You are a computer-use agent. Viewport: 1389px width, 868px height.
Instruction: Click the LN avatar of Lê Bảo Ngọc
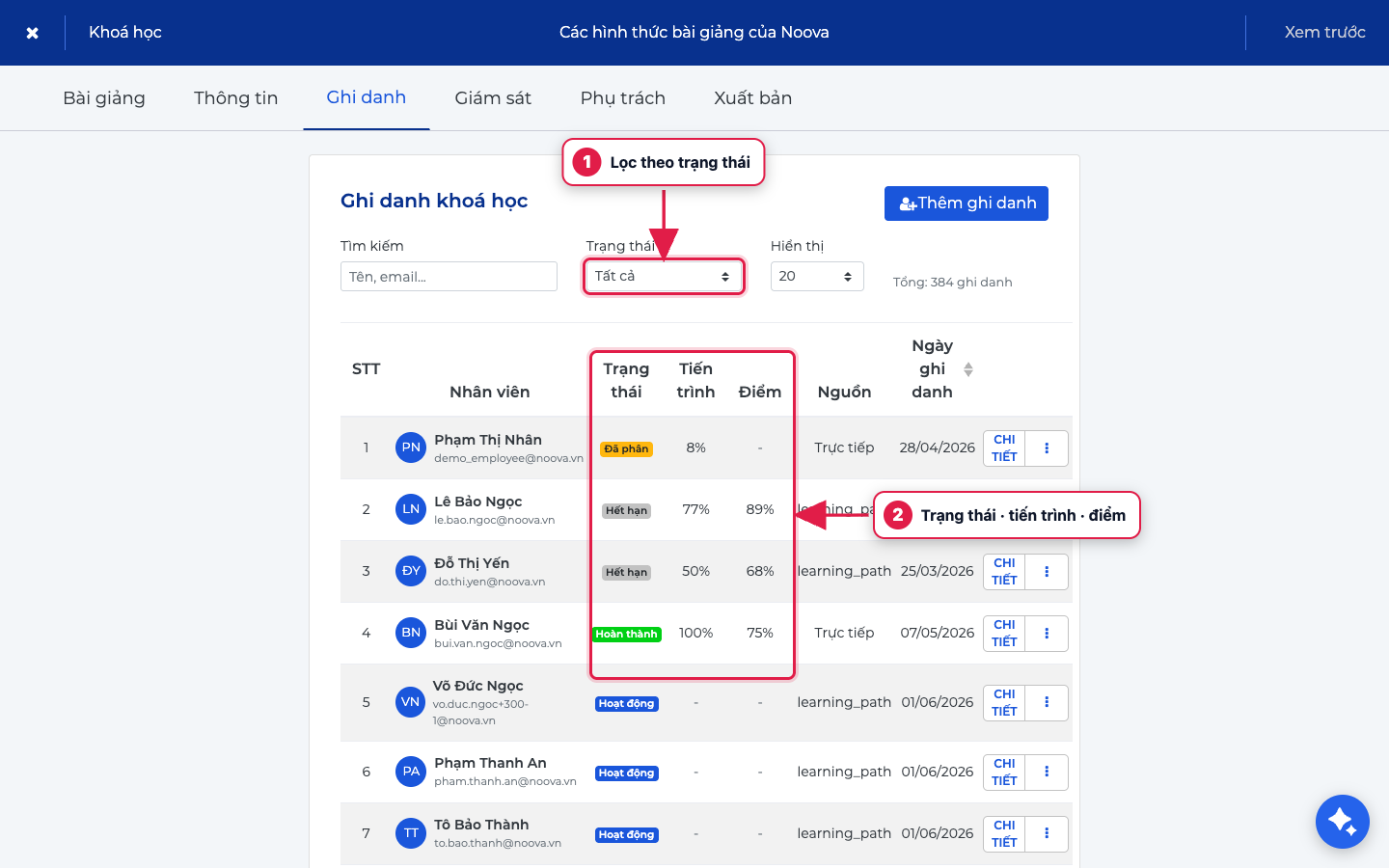click(411, 509)
